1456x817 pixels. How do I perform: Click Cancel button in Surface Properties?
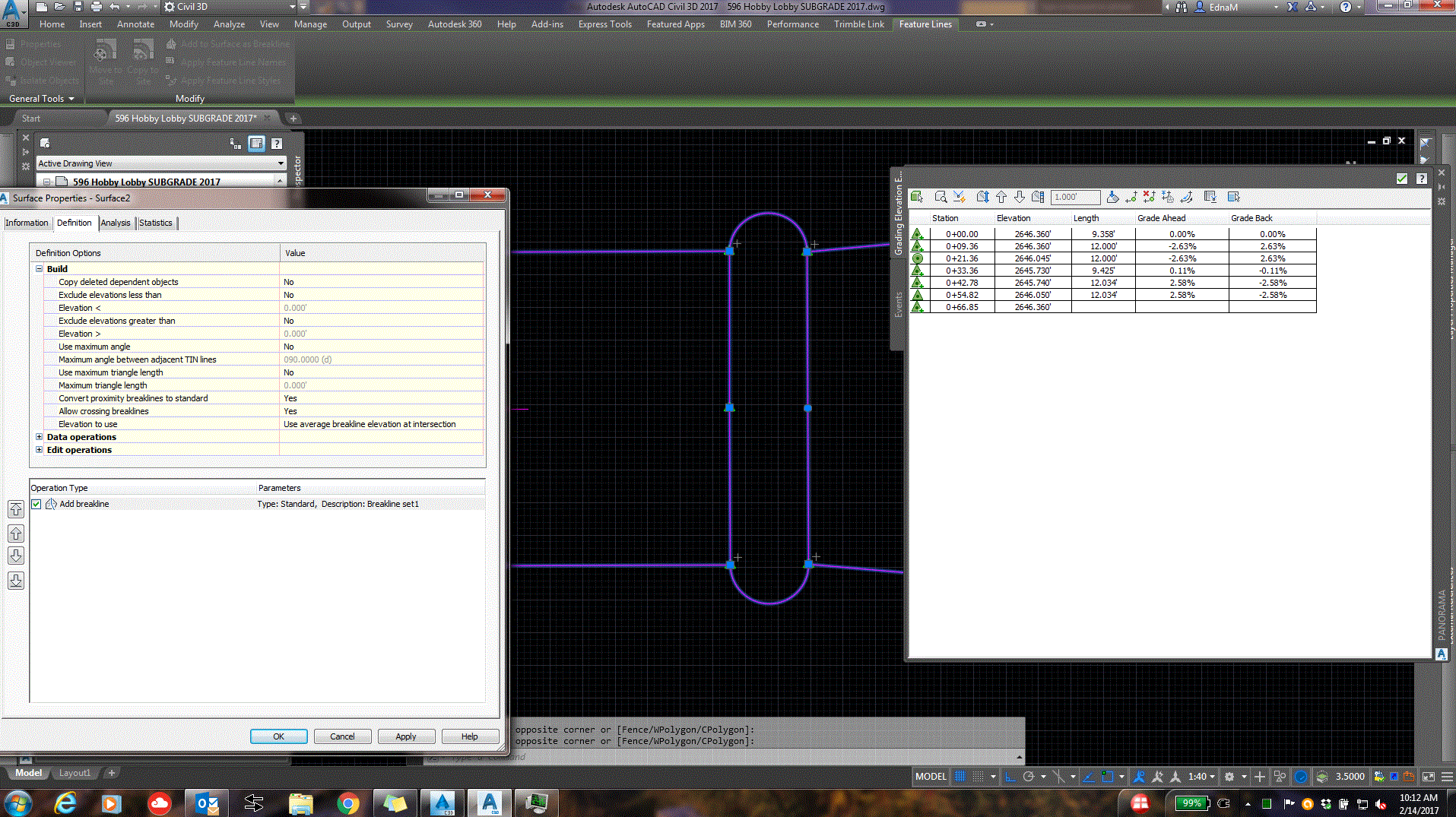[342, 736]
